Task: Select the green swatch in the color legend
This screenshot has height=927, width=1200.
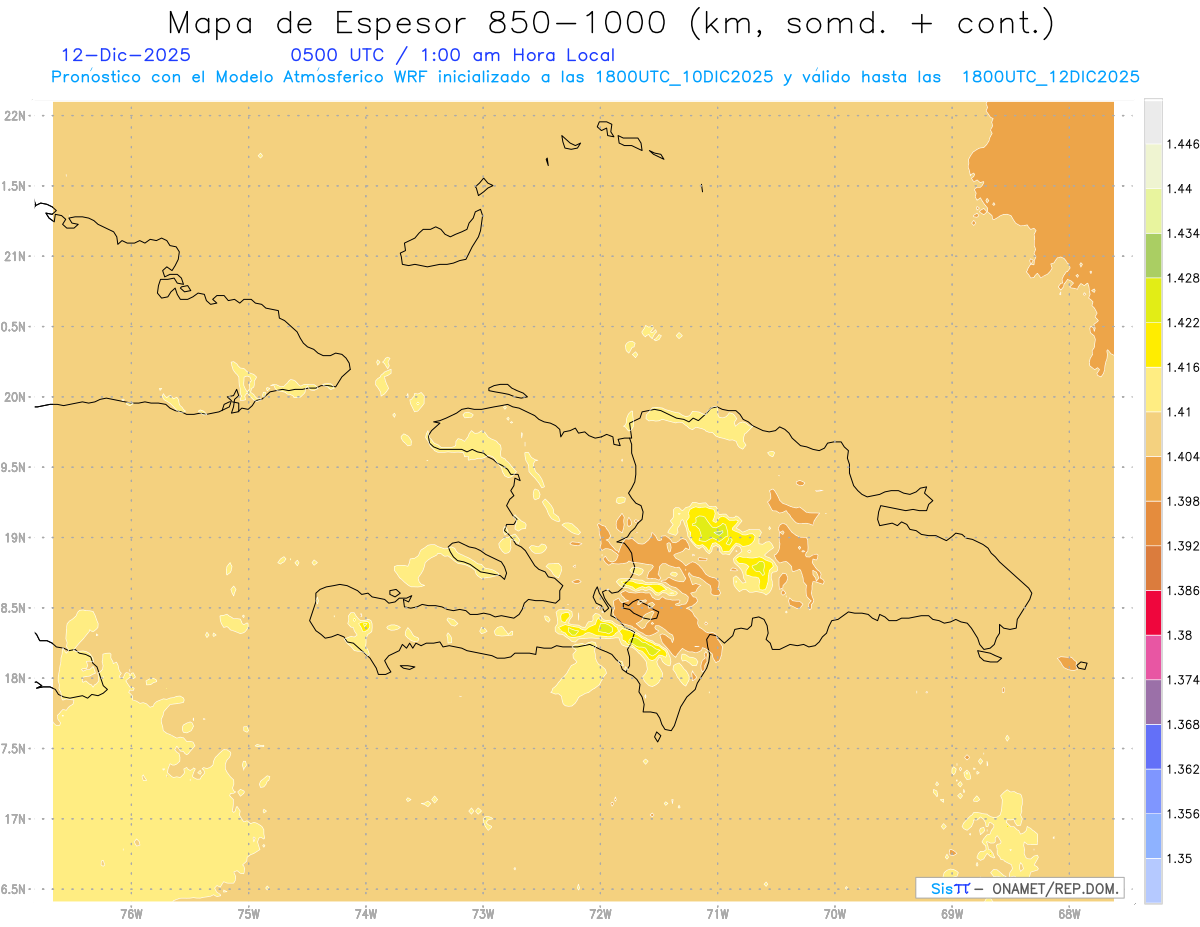Action: tap(1153, 255)
